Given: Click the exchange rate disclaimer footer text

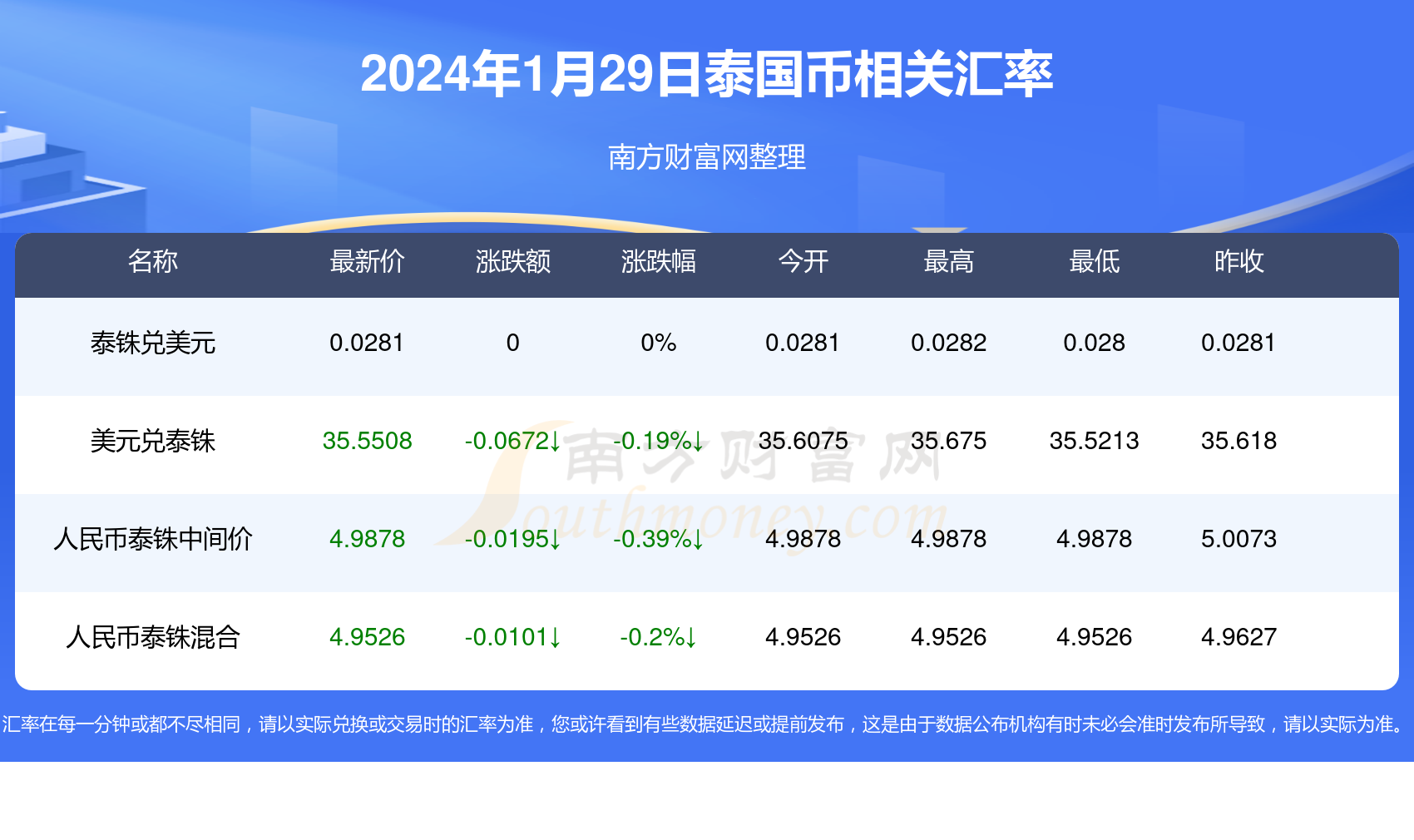Looking at the screenshot, I should click(x=705, y=724).
